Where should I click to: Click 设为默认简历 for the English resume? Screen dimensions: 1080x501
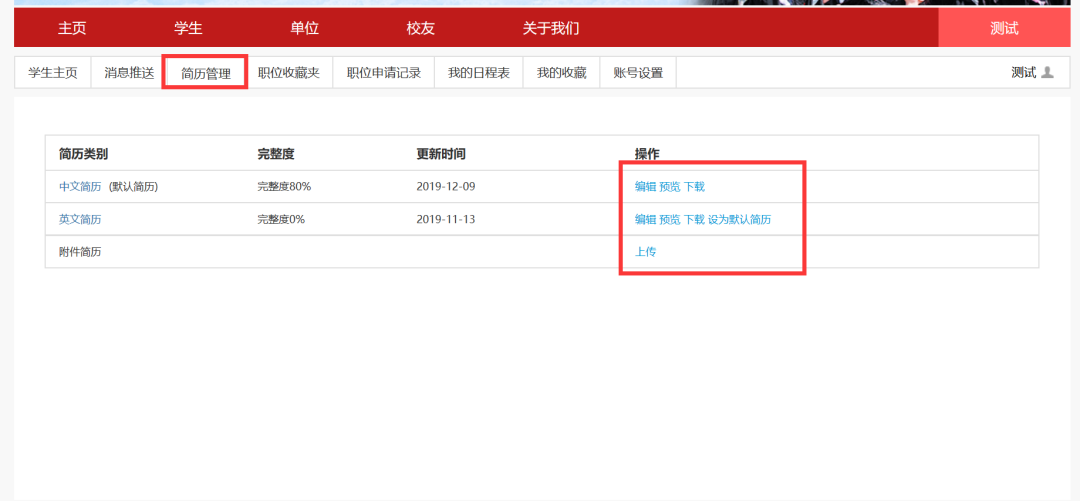739,220
